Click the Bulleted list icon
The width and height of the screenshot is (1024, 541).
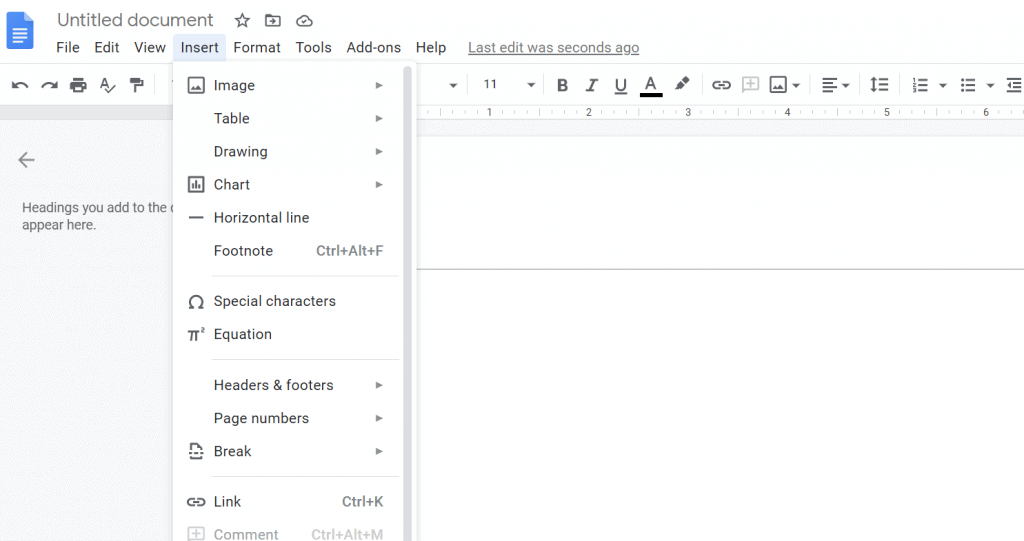[968, 85]
